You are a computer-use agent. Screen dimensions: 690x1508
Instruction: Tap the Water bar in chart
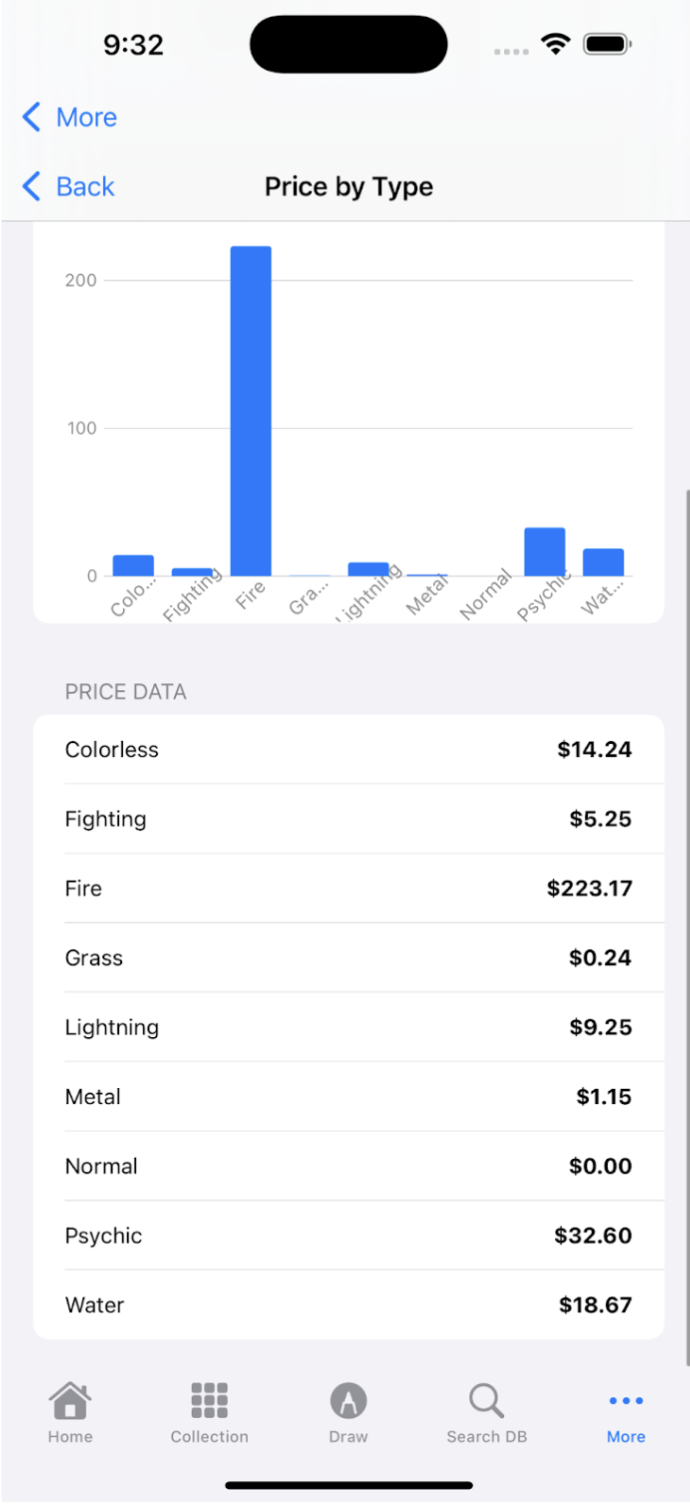[603, 562]
